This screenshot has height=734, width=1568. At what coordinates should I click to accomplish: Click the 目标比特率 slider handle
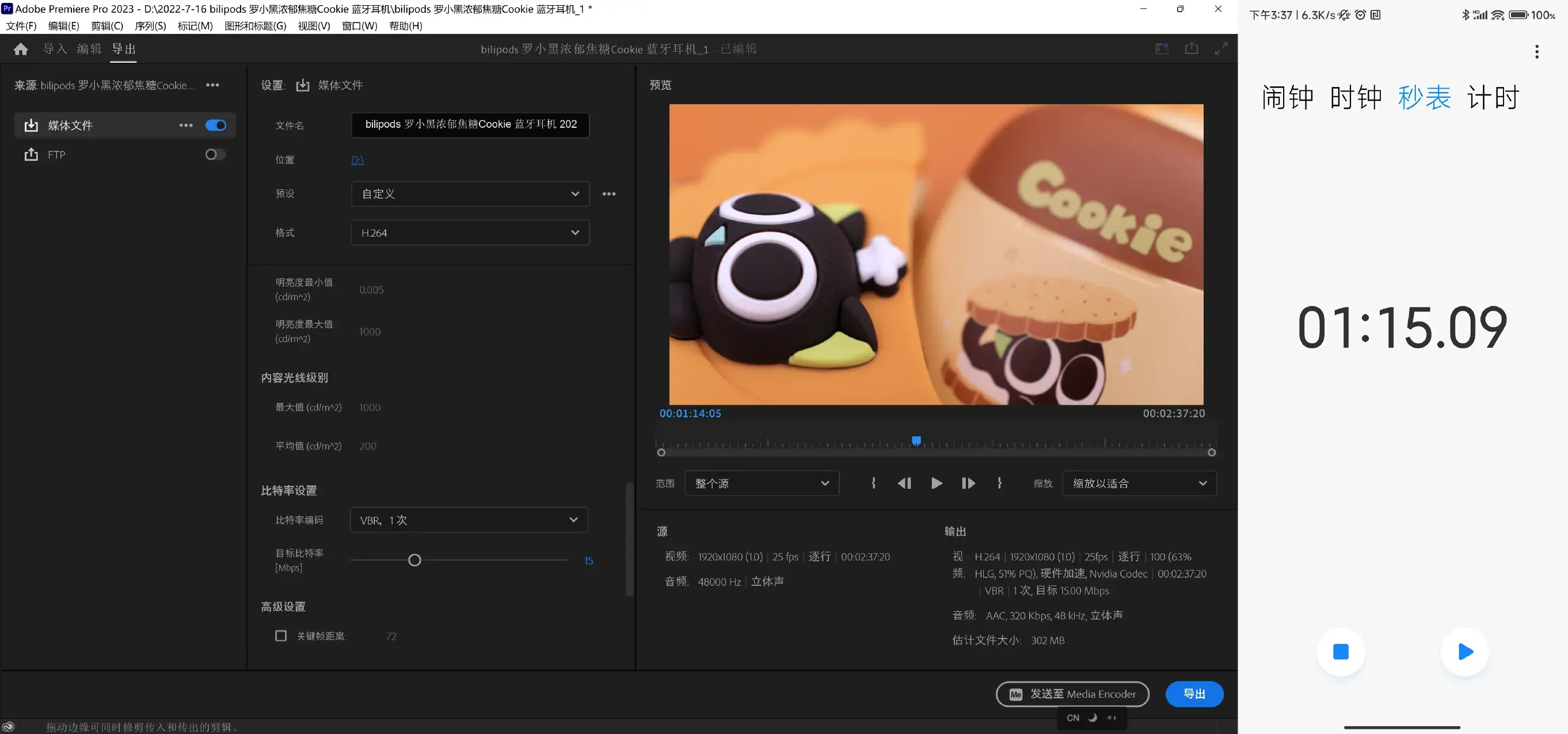414,561
